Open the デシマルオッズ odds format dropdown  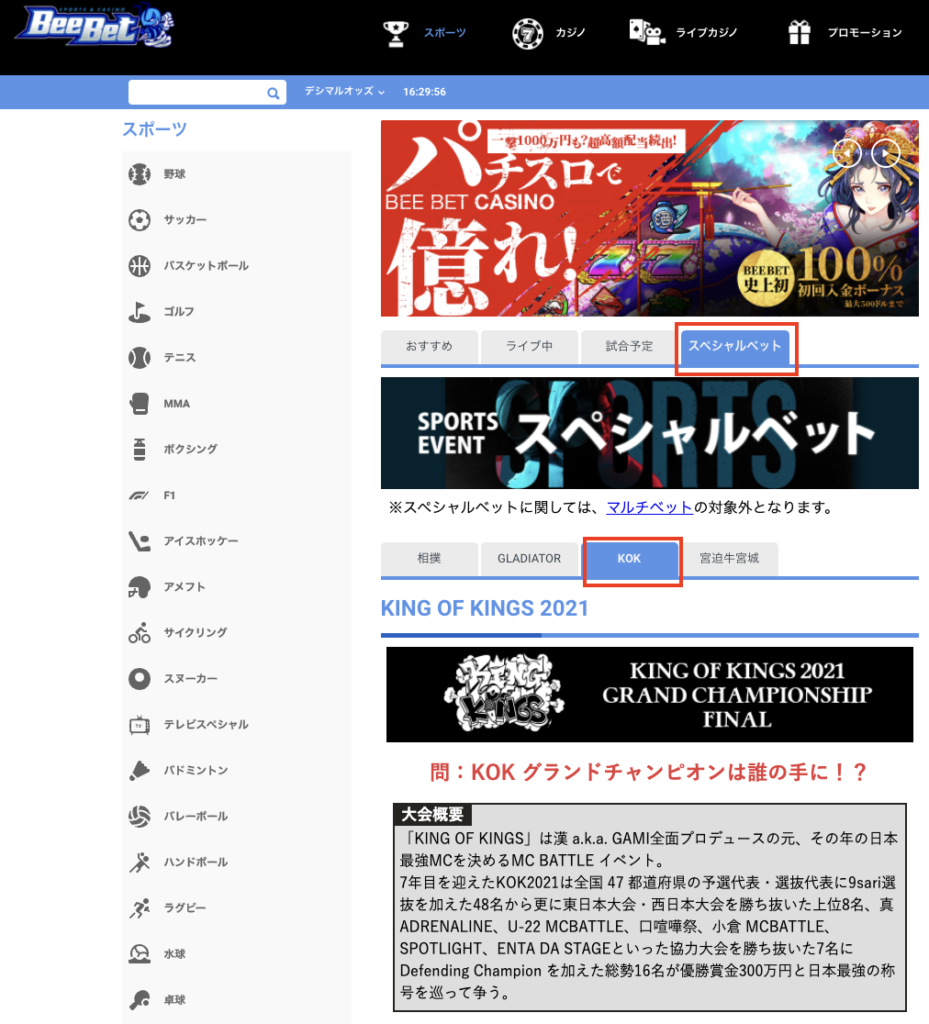tap(344, 91)
